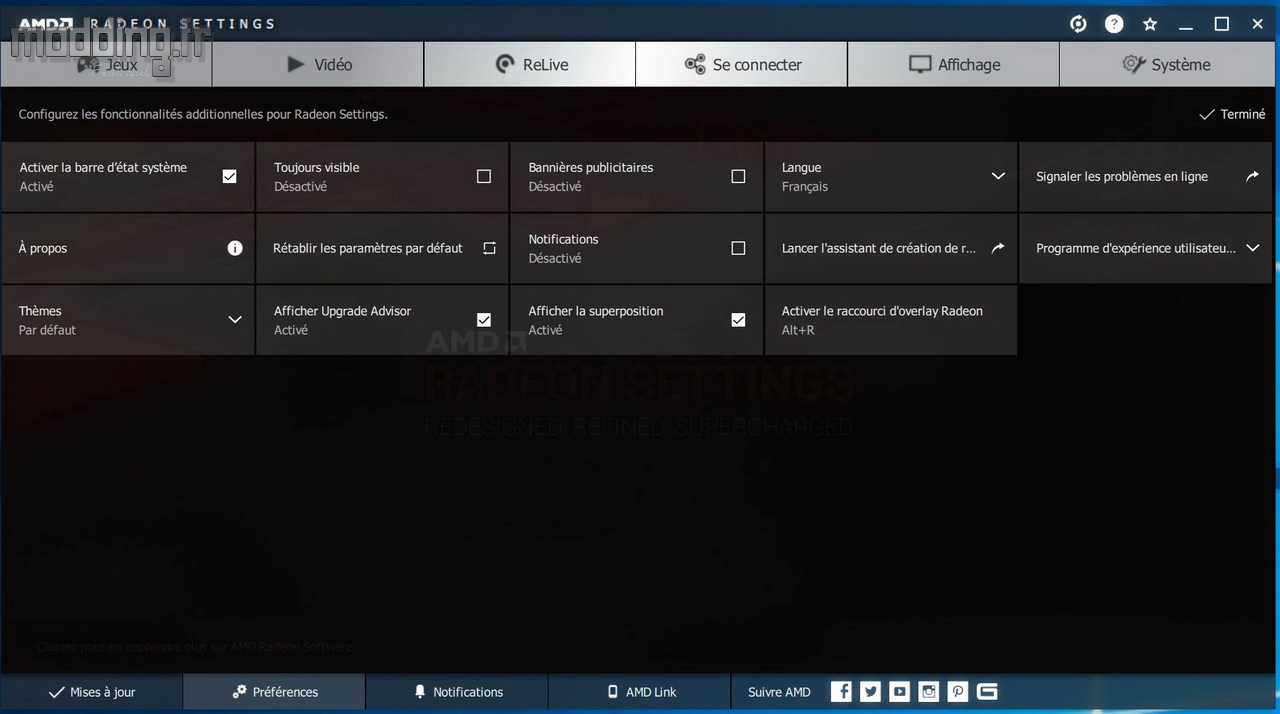Open the Facebook social icon
The image size is (1280, 714).
click(842, 691)
